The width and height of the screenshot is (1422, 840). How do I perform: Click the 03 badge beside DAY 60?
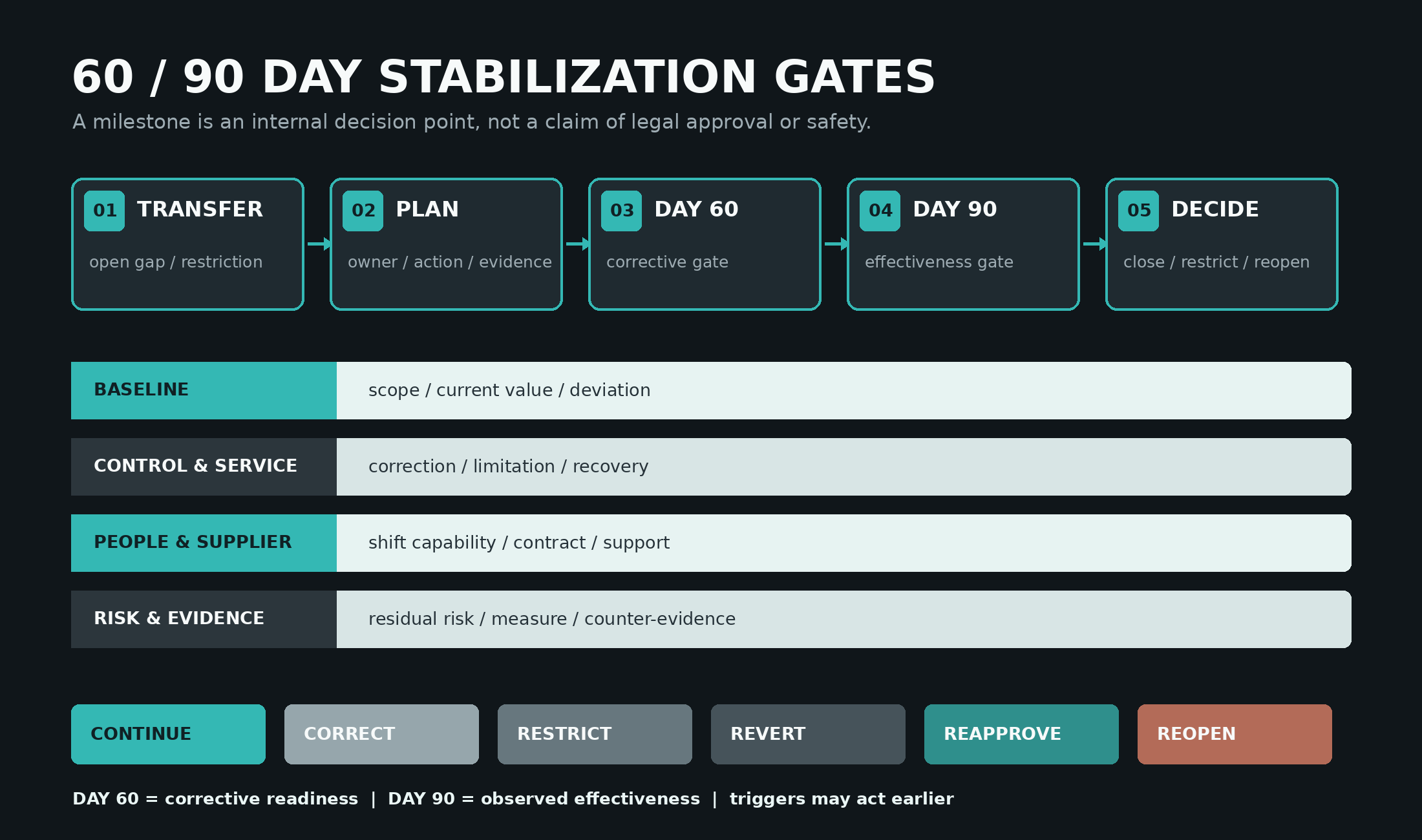[x=621, y=211]
